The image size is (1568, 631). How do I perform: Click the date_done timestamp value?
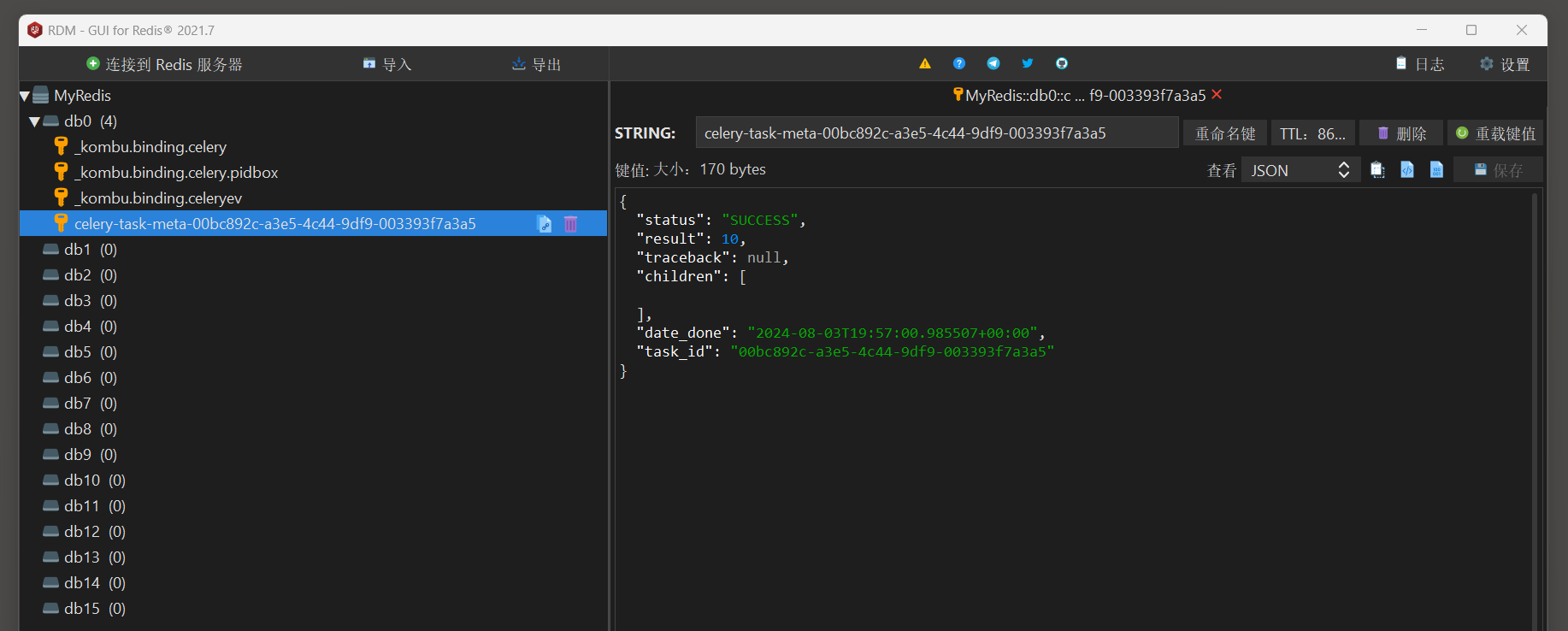tap(892, 333)
